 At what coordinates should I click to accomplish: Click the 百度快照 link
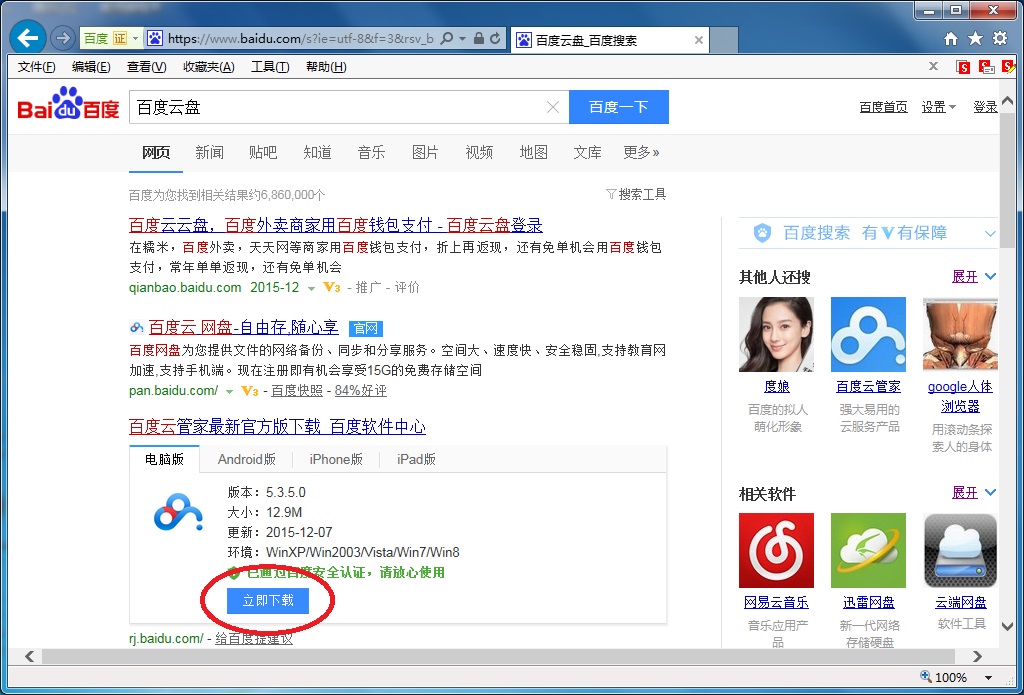coord(297,391)
